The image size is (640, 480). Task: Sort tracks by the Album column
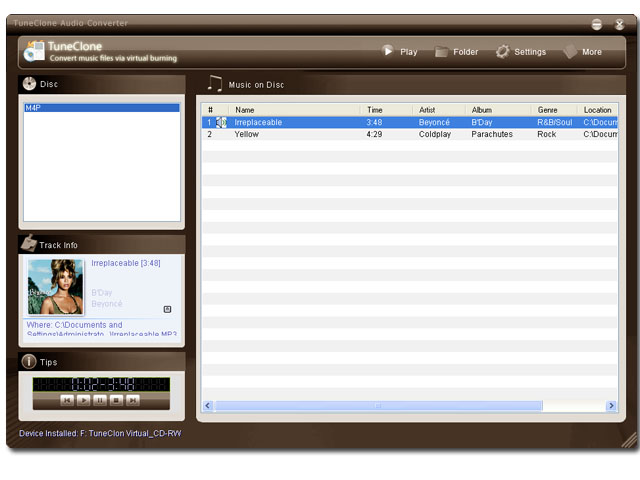pos(498,110)
